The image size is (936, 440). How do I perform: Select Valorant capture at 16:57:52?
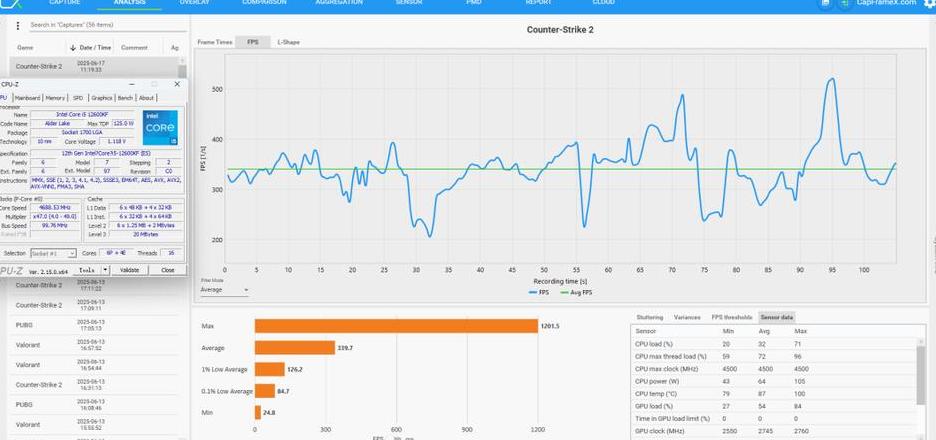(x=94, y=344)
